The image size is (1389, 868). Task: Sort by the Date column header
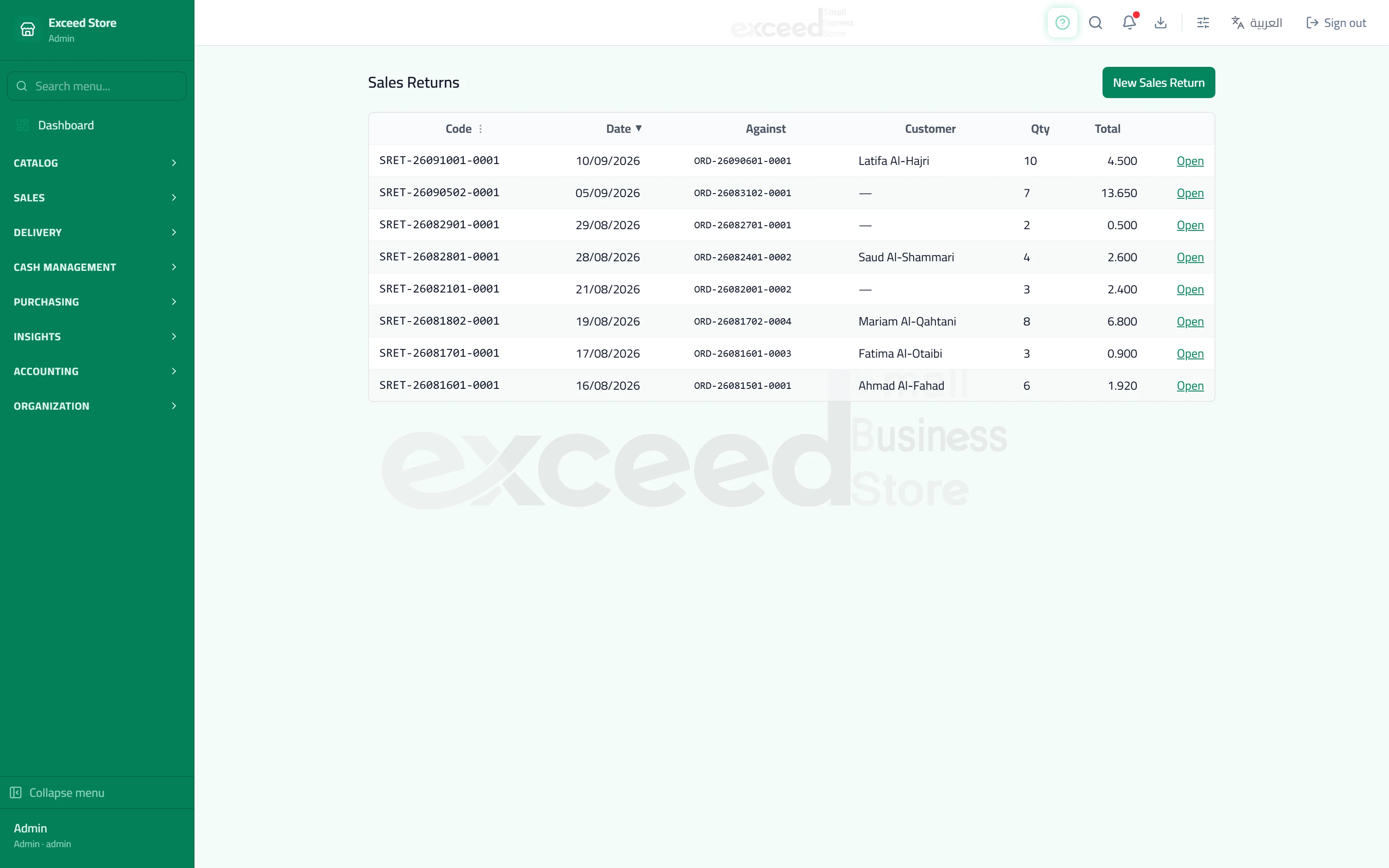click(623, 129)
